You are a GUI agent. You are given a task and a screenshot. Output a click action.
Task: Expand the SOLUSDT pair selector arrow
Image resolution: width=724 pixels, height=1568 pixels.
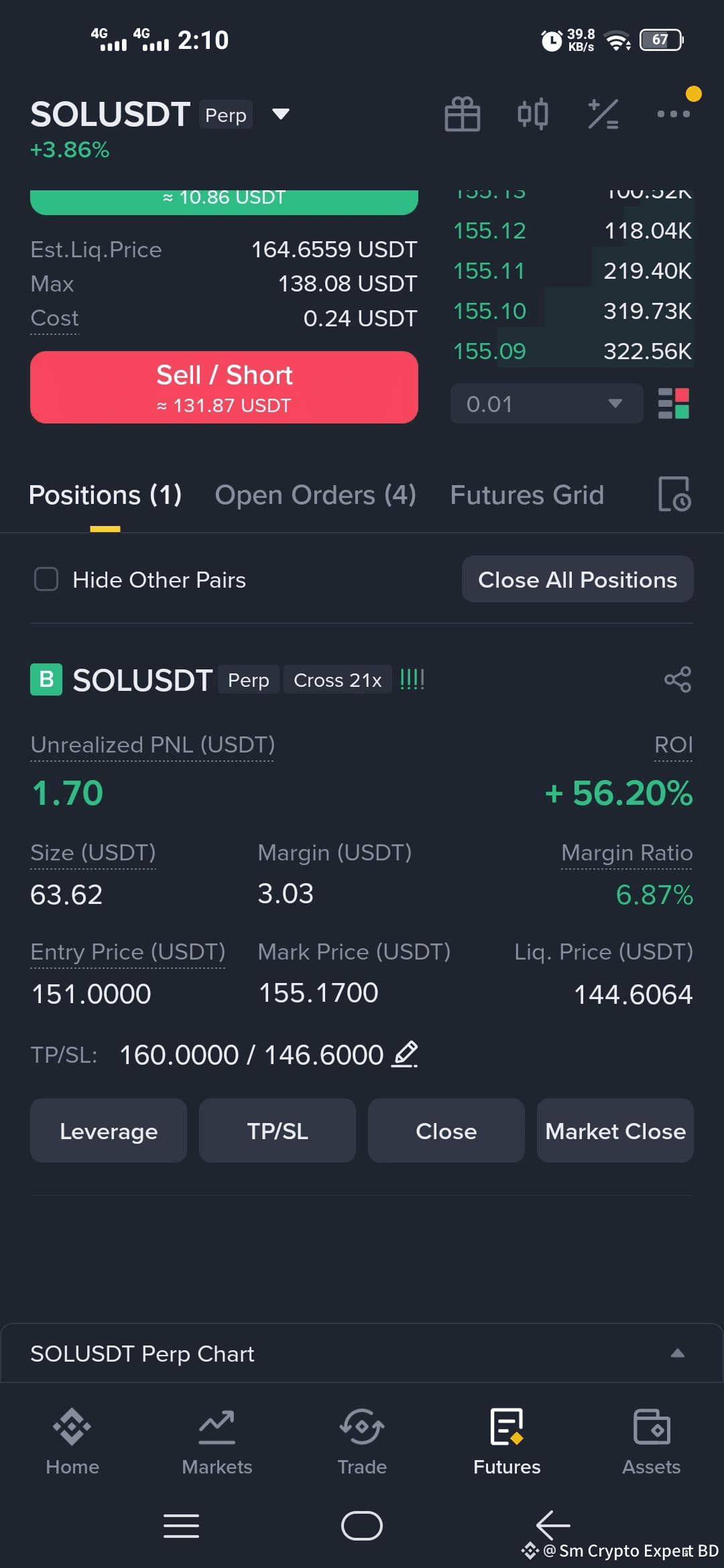pyautogui.click(x=281, y=114)
